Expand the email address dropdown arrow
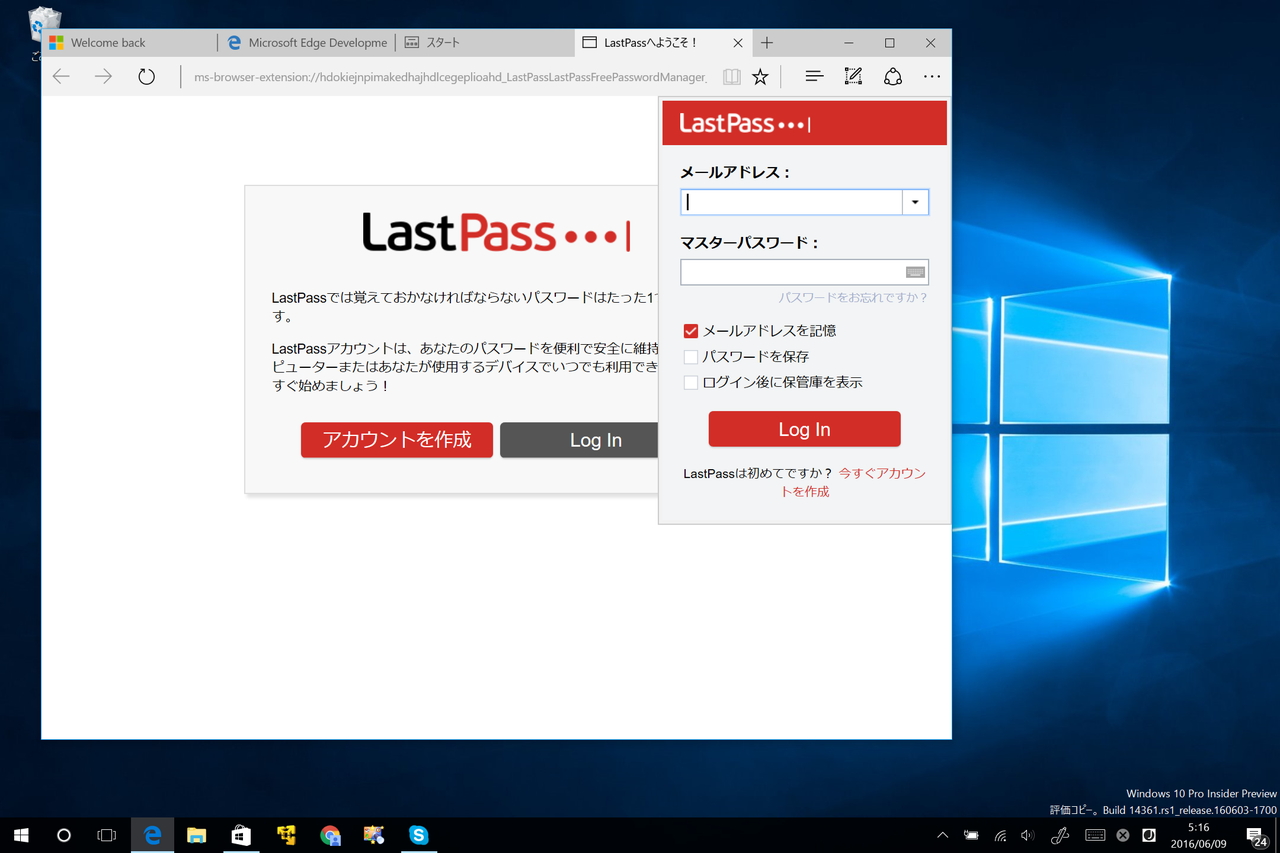This screenshot has width=1280, height=853. pos(915,202)
